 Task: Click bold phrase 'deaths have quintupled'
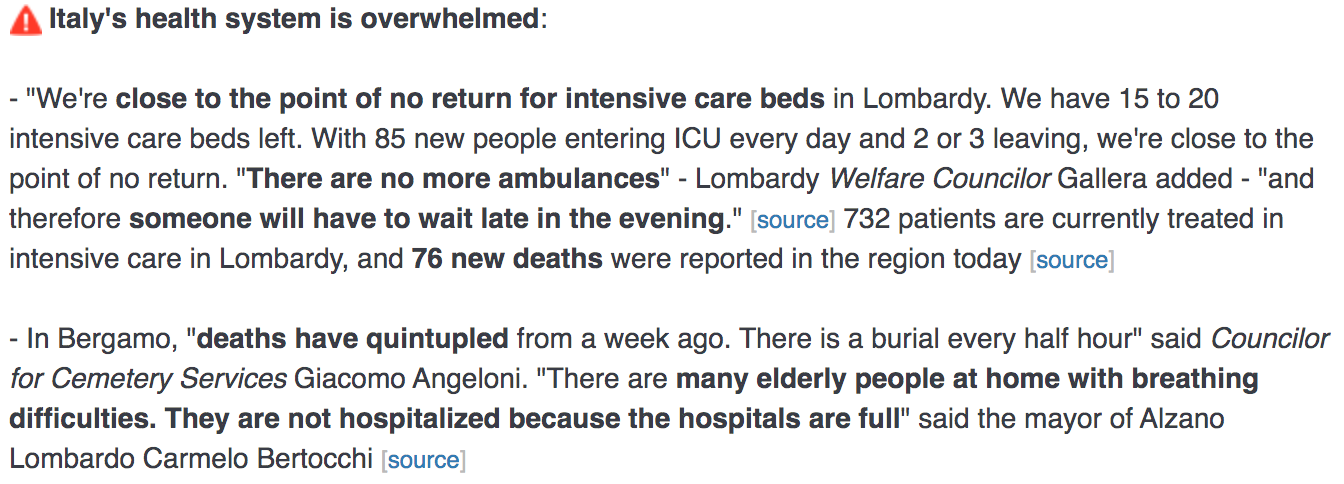(x=353, y=339)
